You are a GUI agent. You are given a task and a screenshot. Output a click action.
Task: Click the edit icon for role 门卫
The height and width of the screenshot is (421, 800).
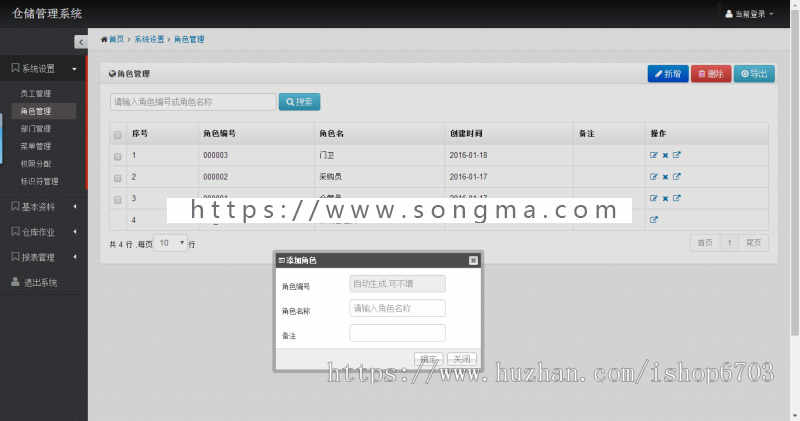(x=654, y=155)
